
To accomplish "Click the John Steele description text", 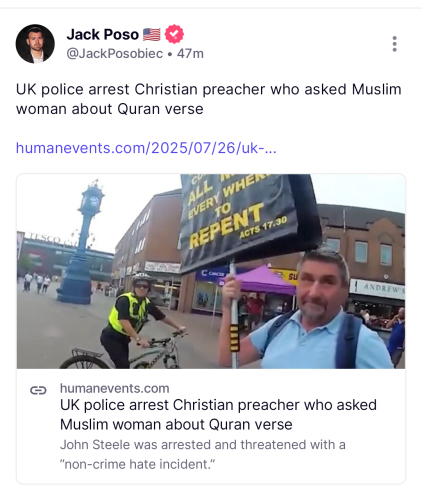I will click(203, 454).
